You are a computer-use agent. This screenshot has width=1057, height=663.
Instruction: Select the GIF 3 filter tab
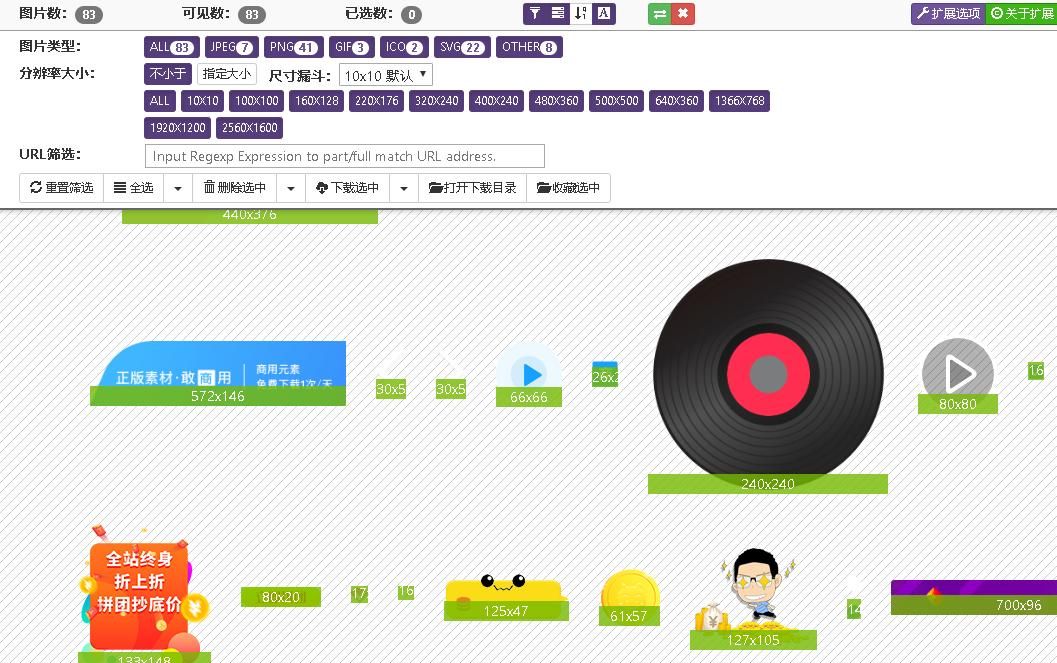pyautogui.click(x=351, y=46)
